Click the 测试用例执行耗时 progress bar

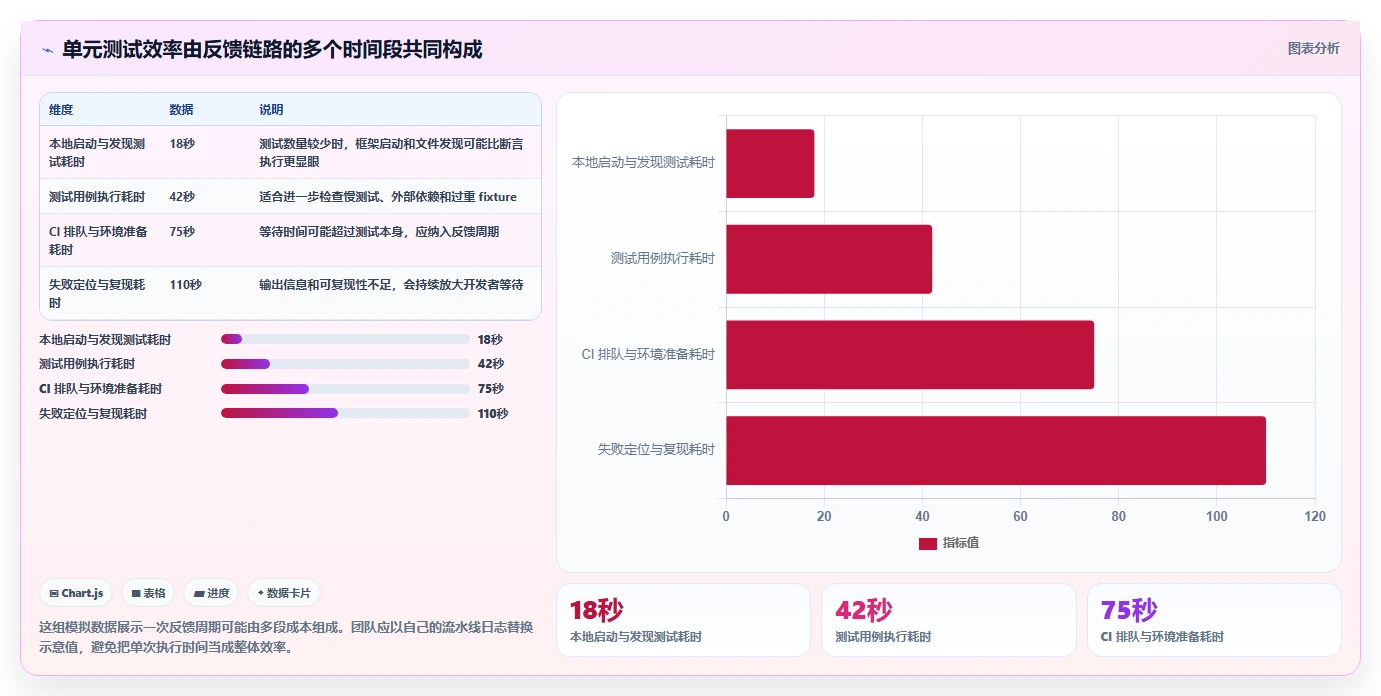345,364
